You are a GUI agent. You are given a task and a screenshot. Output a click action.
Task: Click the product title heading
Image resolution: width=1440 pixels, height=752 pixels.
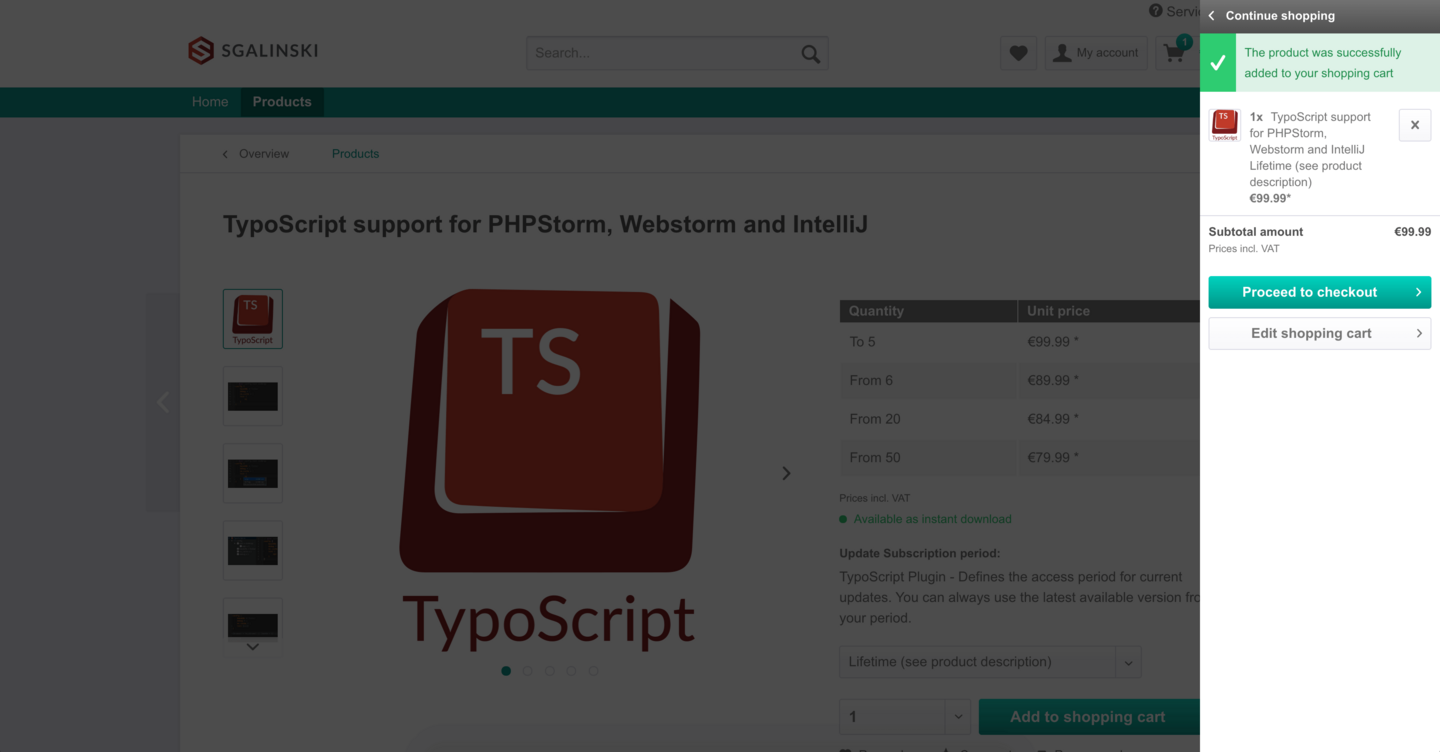click(x=545, y=224)
